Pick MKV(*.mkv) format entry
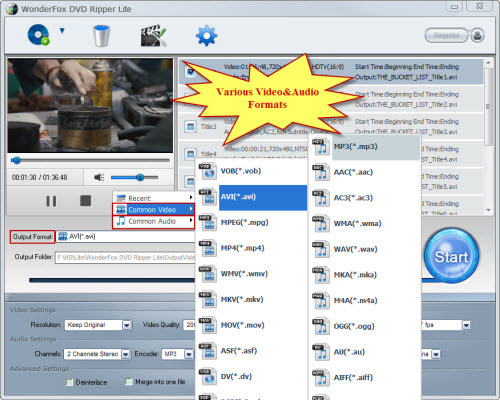 click(251, 300)
